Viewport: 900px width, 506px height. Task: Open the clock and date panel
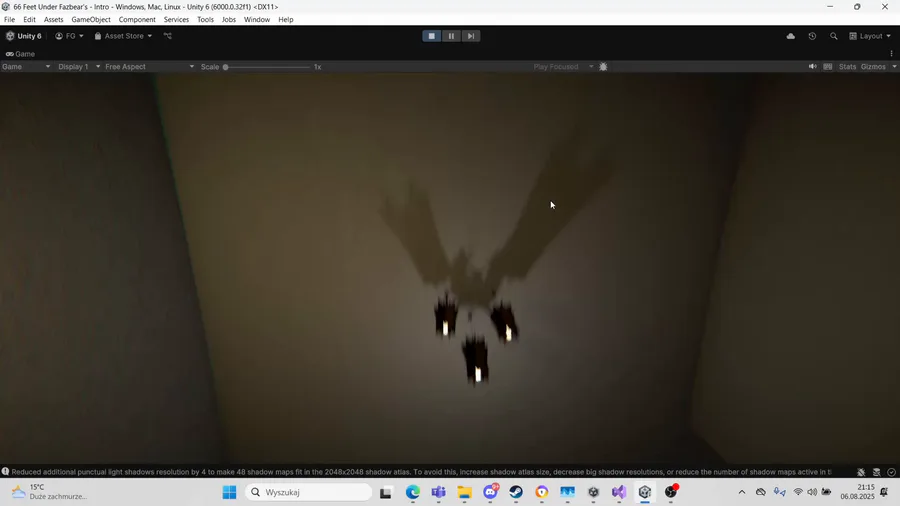tap(858, 492)
